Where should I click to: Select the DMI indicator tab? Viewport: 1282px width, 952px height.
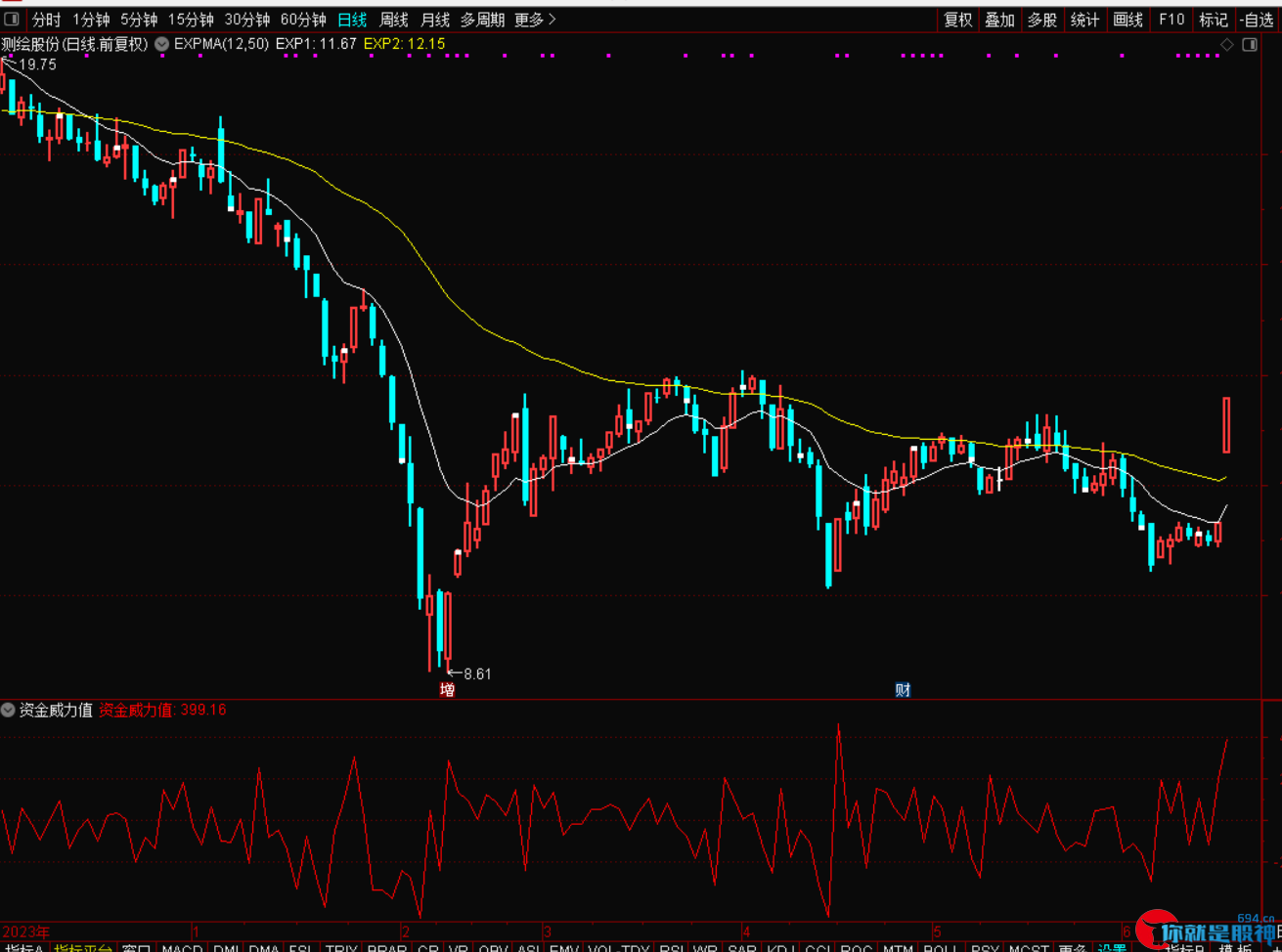point(226,948)
